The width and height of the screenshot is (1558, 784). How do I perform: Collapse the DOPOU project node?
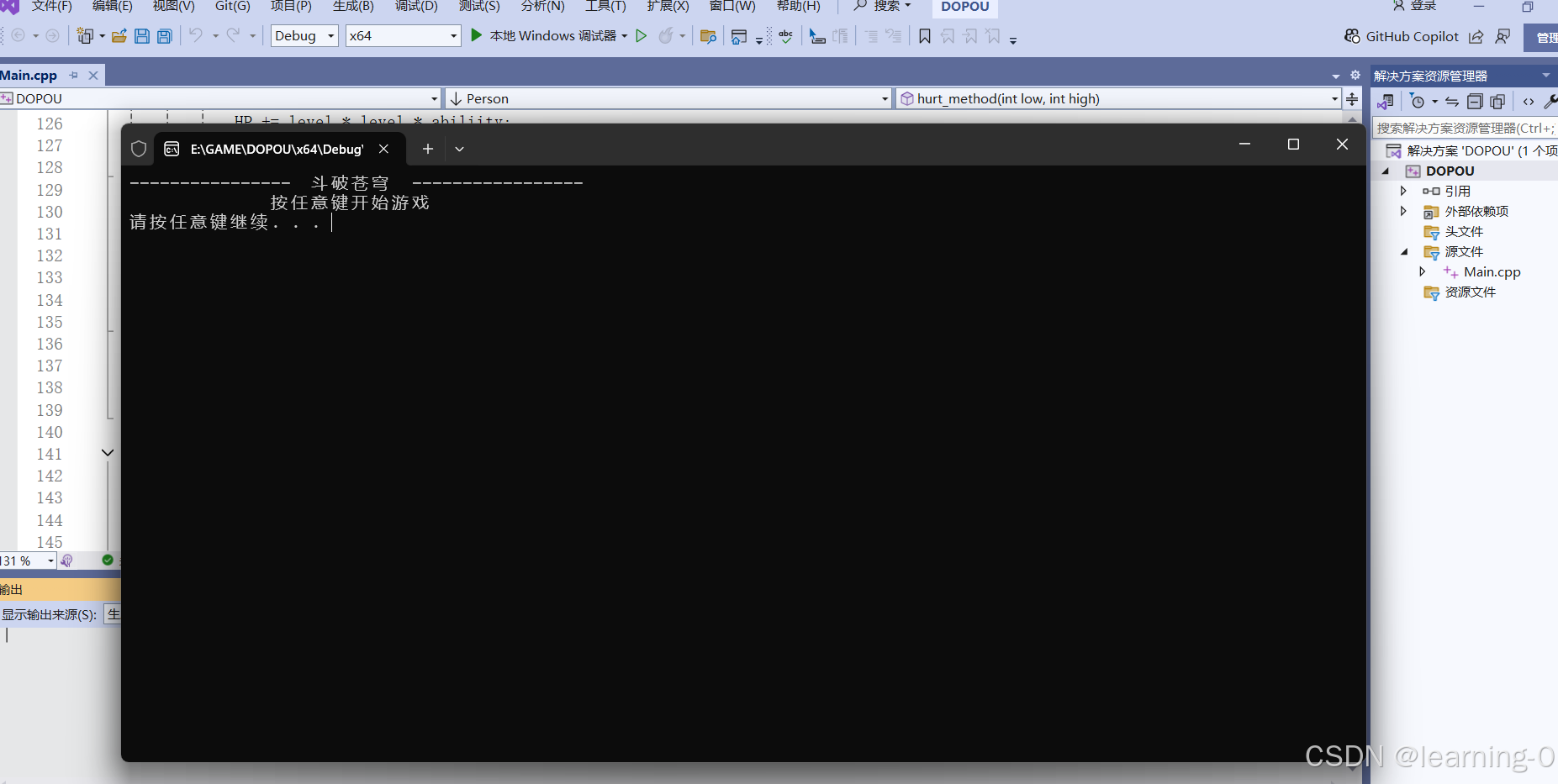tap(1386, 171)
